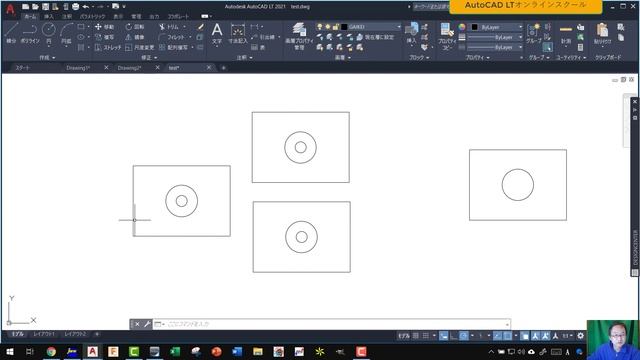Click the Undo arrow in quick access toolbar
The image size is (640, 360).
pyautogui.click(x=86, y=7)
